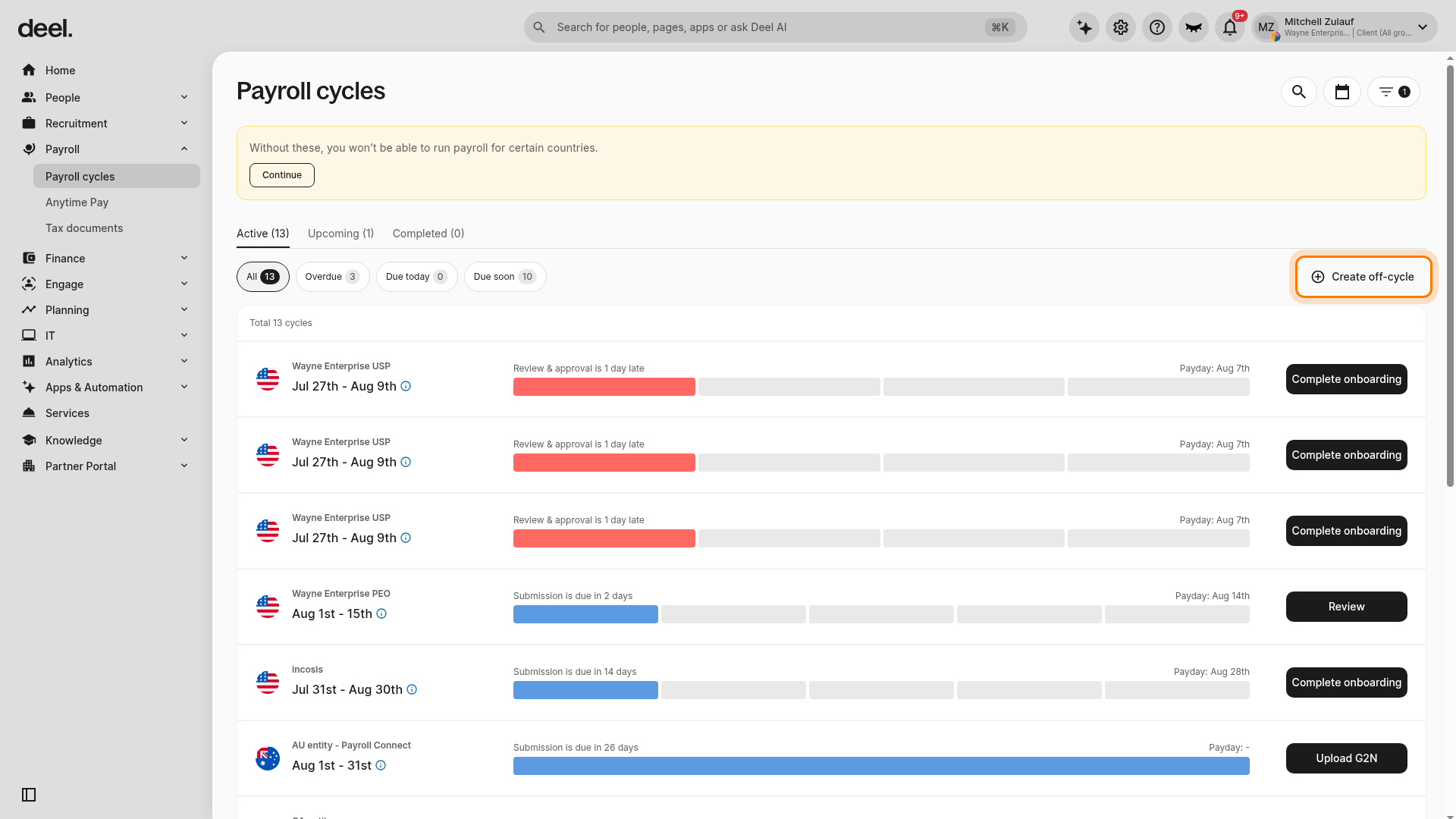1456x819 pixels.
Task: Click the eyelash icon in header
Action: pos(1194,27)
